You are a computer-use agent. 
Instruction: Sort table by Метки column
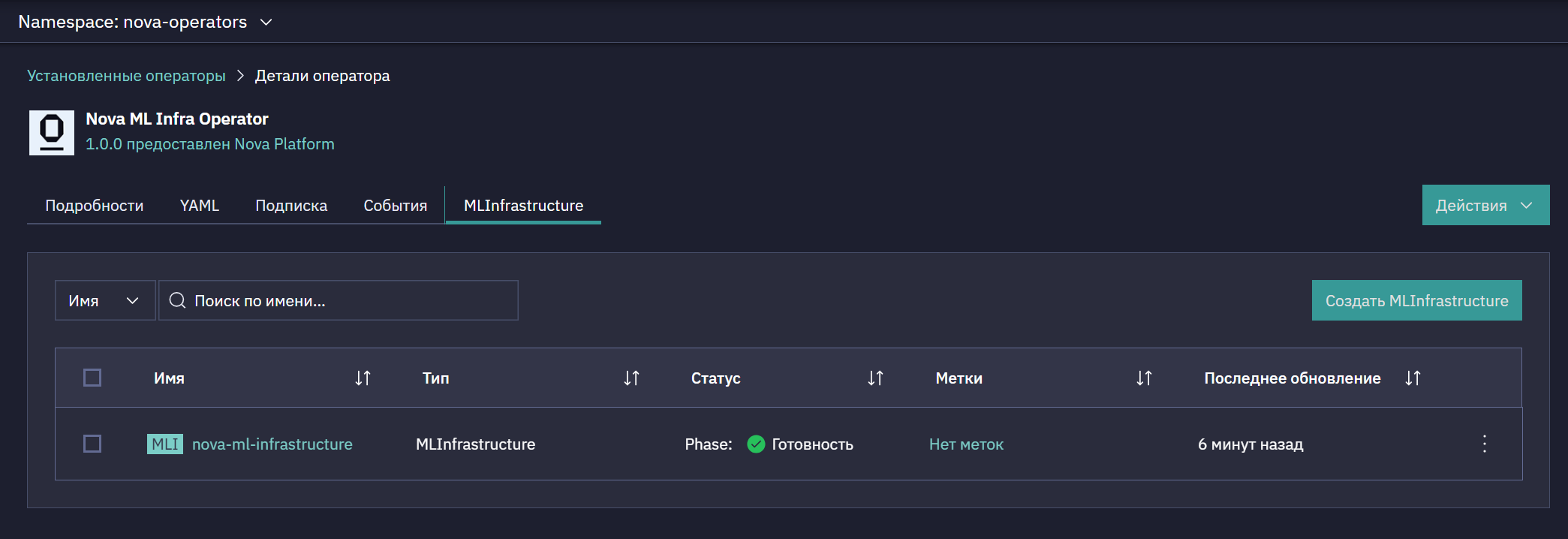tap(1144, 378)
